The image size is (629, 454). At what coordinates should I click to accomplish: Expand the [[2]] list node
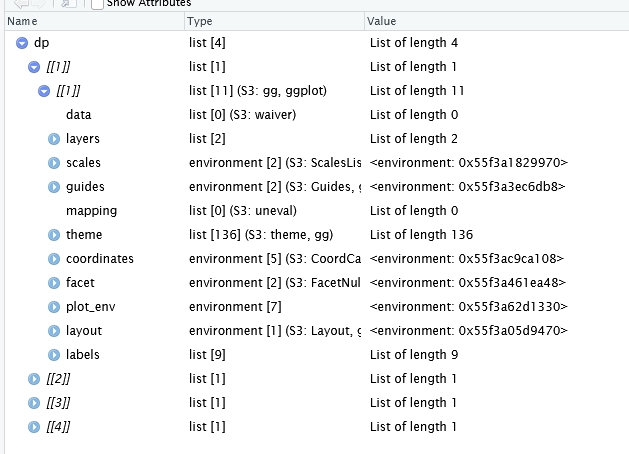(34, 379)
